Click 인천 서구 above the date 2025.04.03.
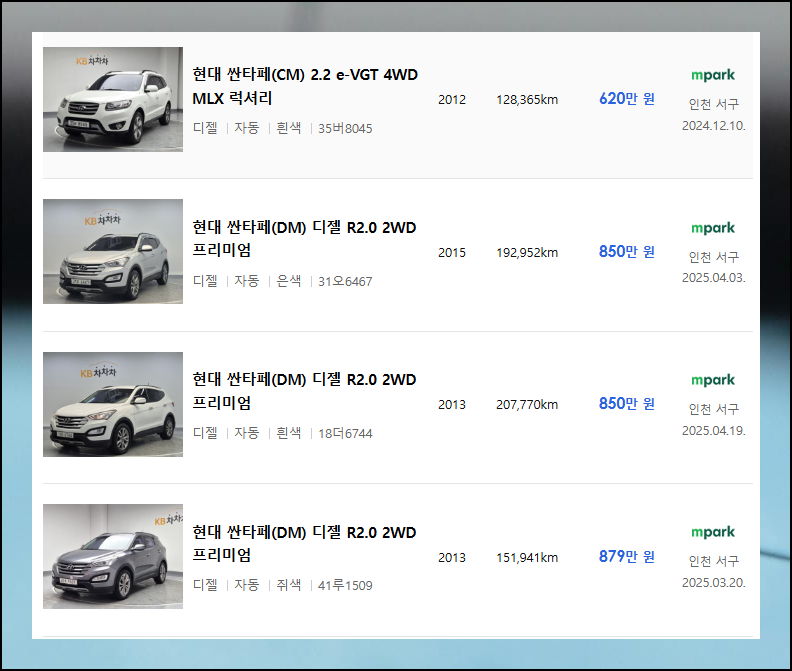Image resolution: width=792 pixels, height=671 pixels. click(x=714, y=257)
